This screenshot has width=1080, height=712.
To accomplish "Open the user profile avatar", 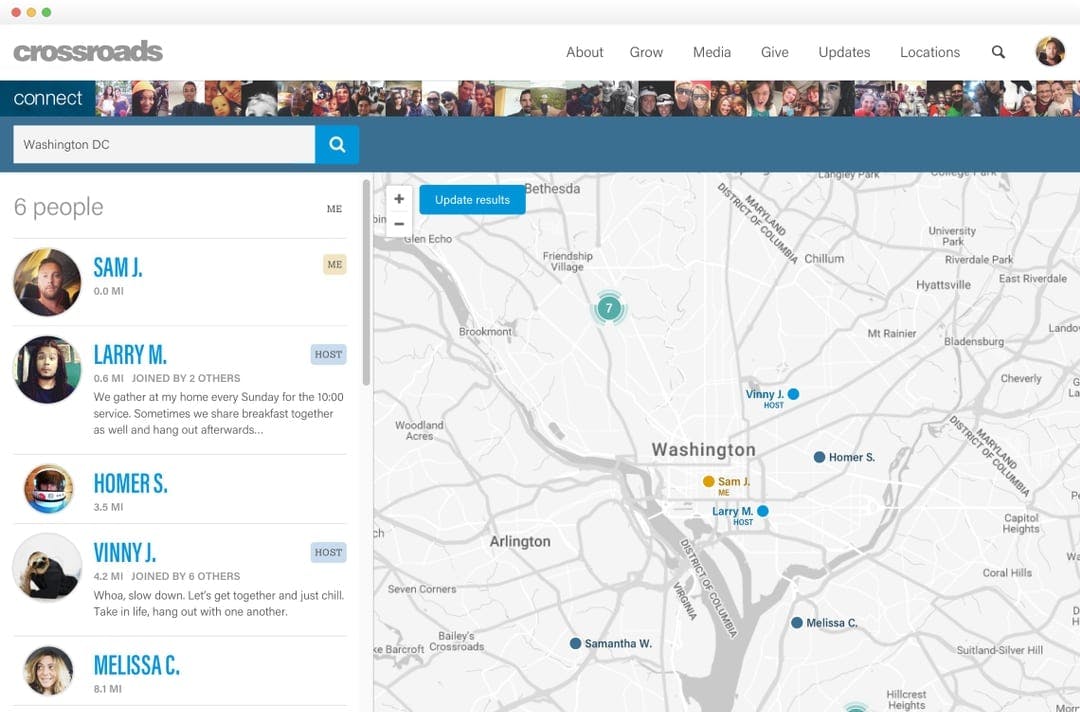I will click(x=1050, y=51).
